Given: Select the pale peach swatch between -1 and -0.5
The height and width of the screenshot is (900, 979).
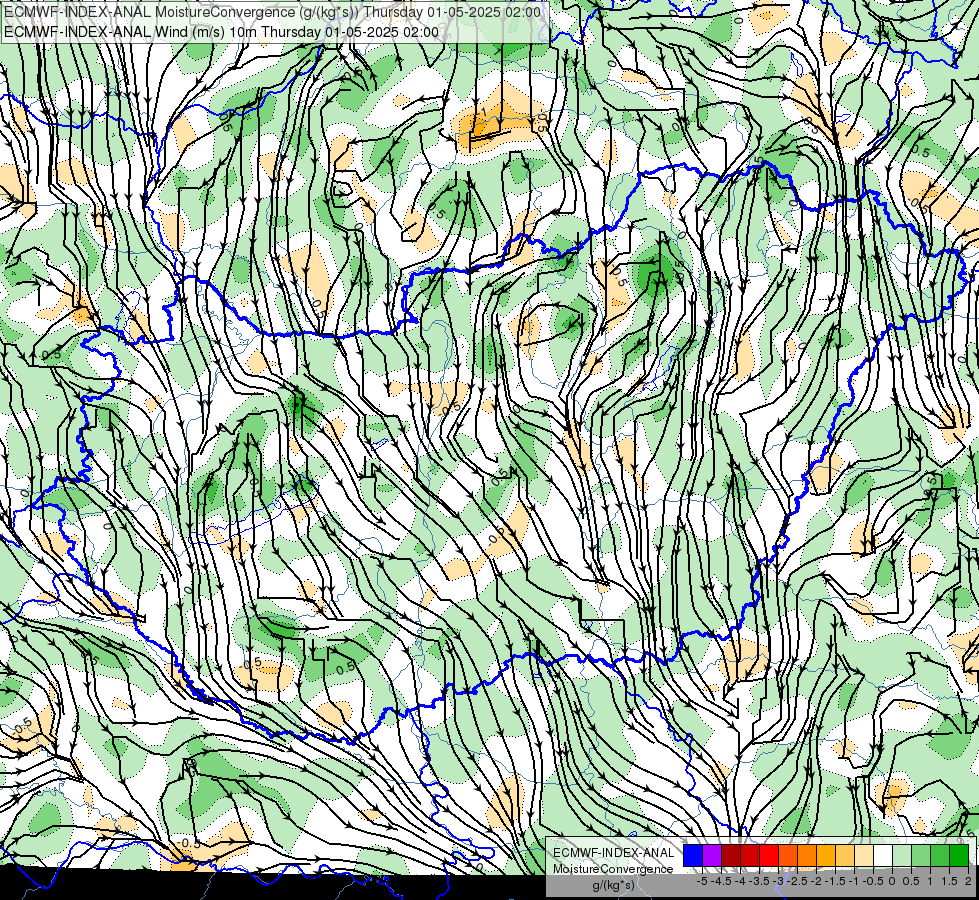Looking at the screenshot, I should click(863, 856).
